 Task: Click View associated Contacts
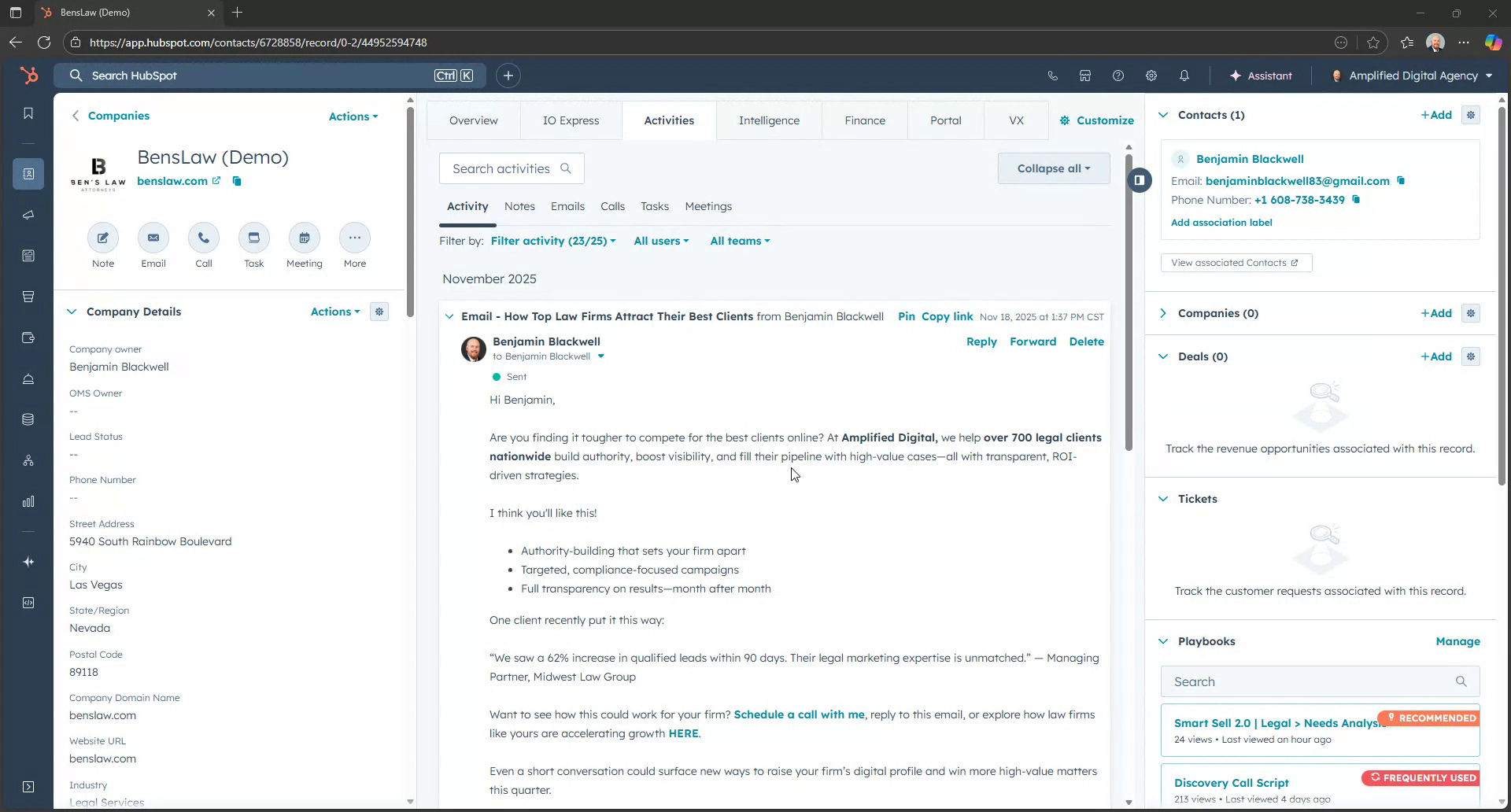(x=1236, y=262)
